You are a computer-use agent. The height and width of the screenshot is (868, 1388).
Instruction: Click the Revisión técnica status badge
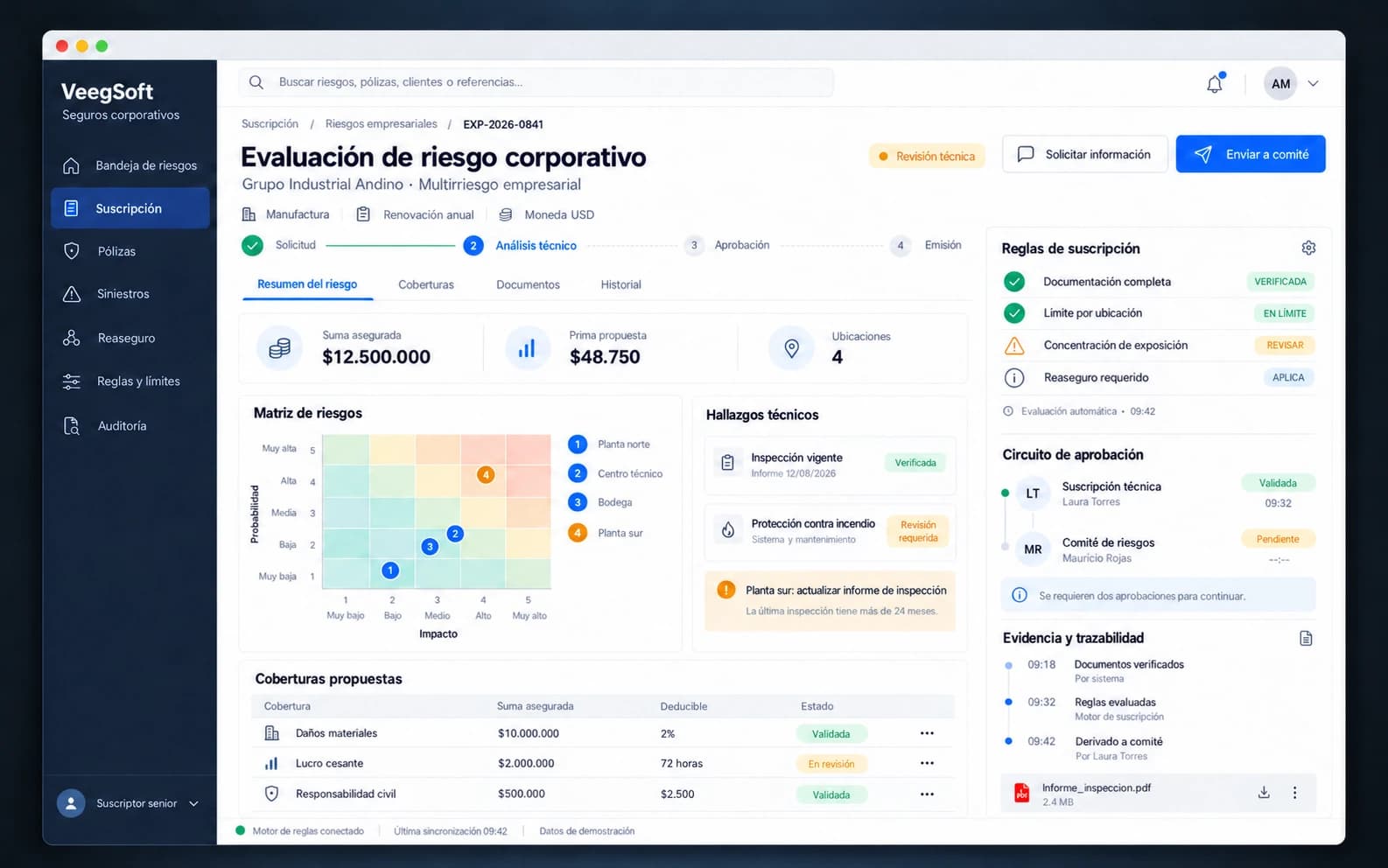927,156
